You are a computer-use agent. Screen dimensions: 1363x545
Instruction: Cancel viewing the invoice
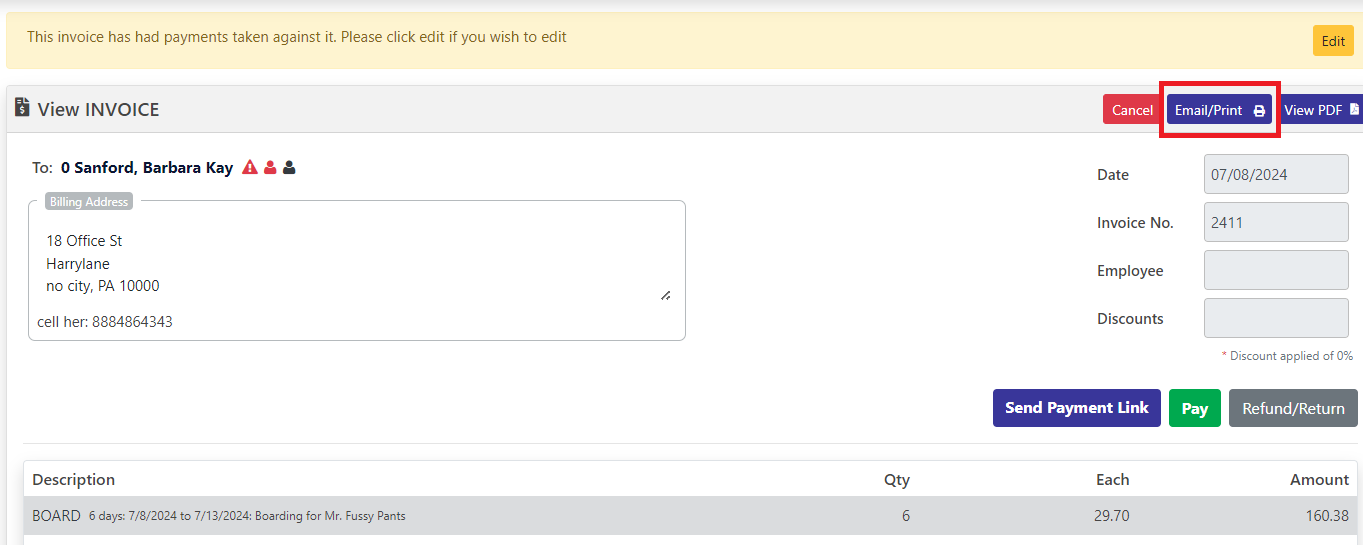[x=1132, y=110]
